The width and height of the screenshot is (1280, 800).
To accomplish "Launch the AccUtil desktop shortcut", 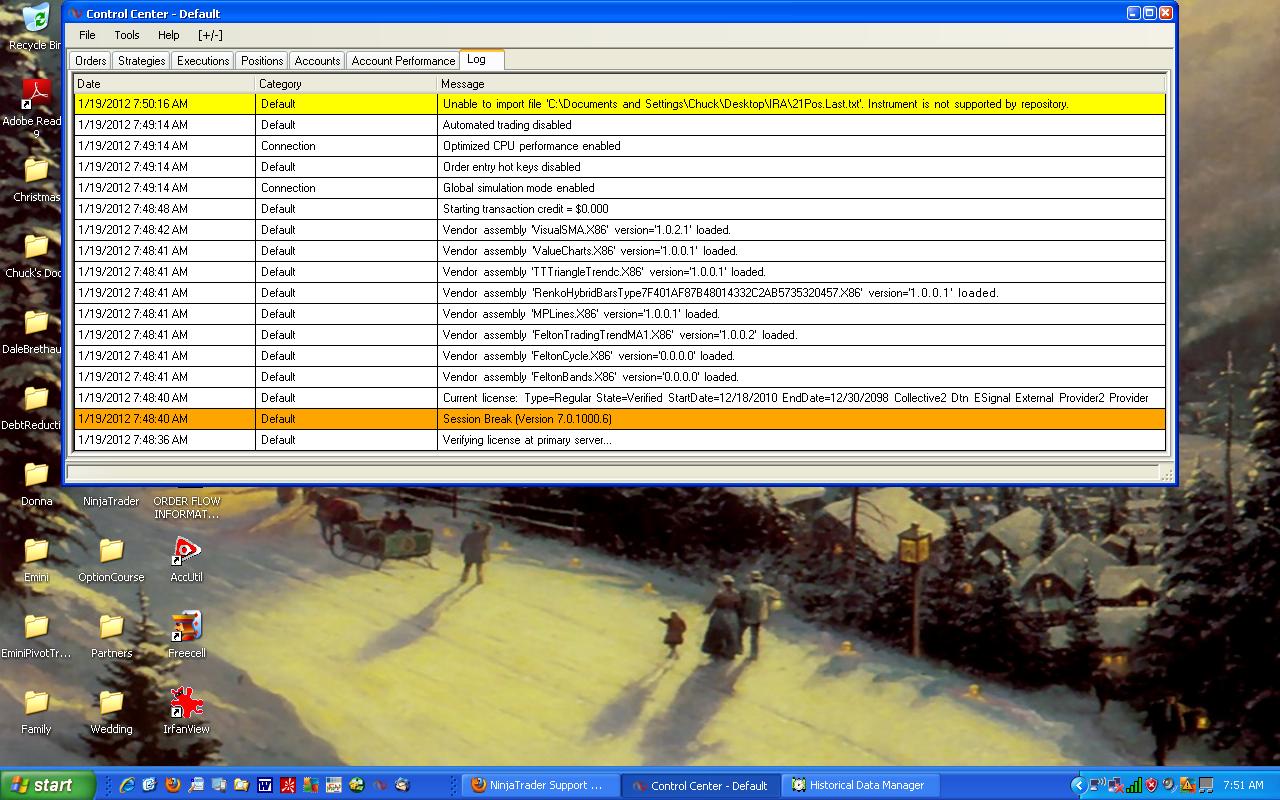I will point(186,558).
